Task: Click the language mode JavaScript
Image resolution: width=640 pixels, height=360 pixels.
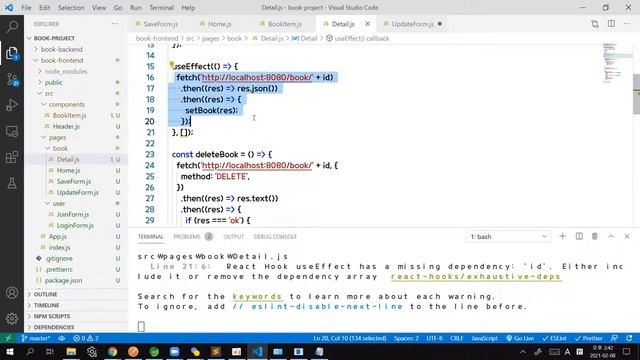Action: click(x=484, y=338)
